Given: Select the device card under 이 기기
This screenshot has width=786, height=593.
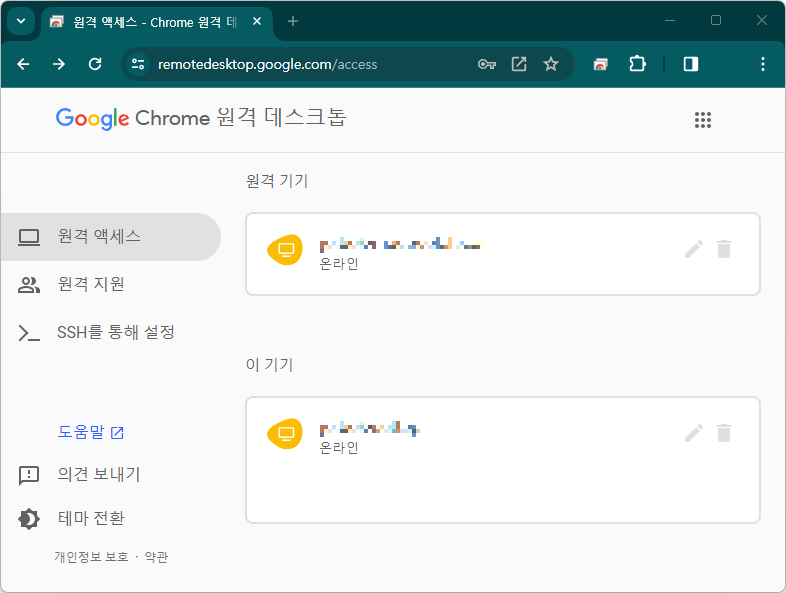Looking at the screenshot, I should pos(503,460).
